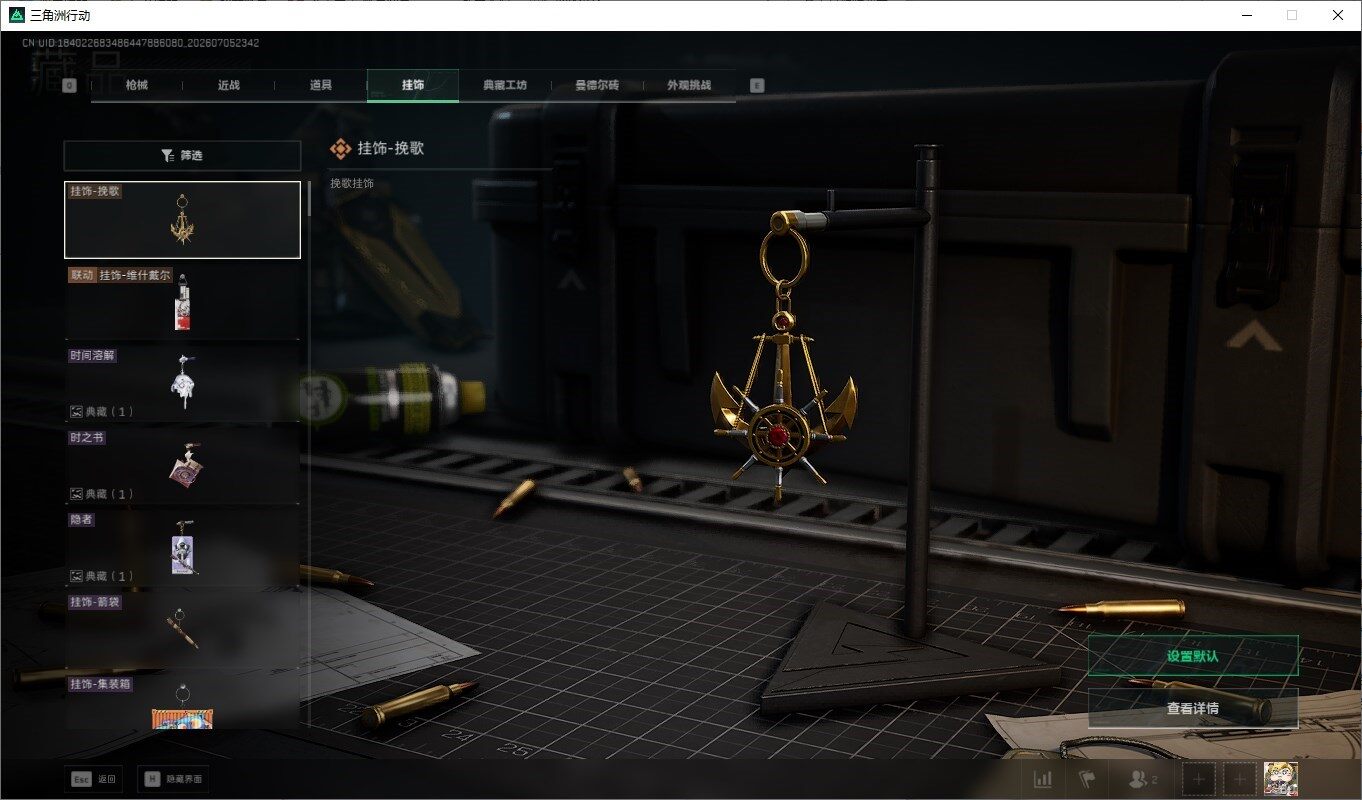
Task: Open the 曼德尔砖 tab
Action: [597, 86]
